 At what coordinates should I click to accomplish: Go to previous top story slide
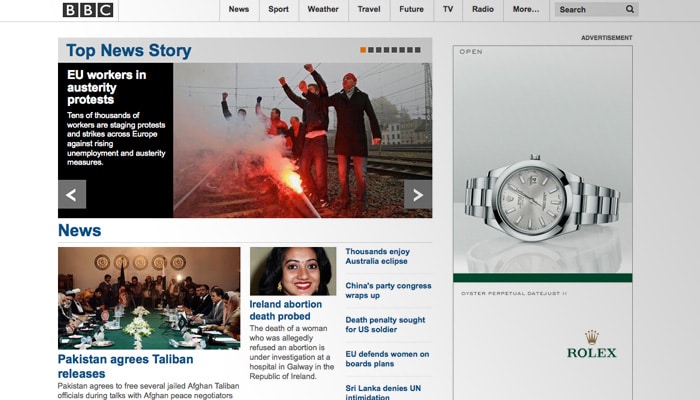point(72,195)
